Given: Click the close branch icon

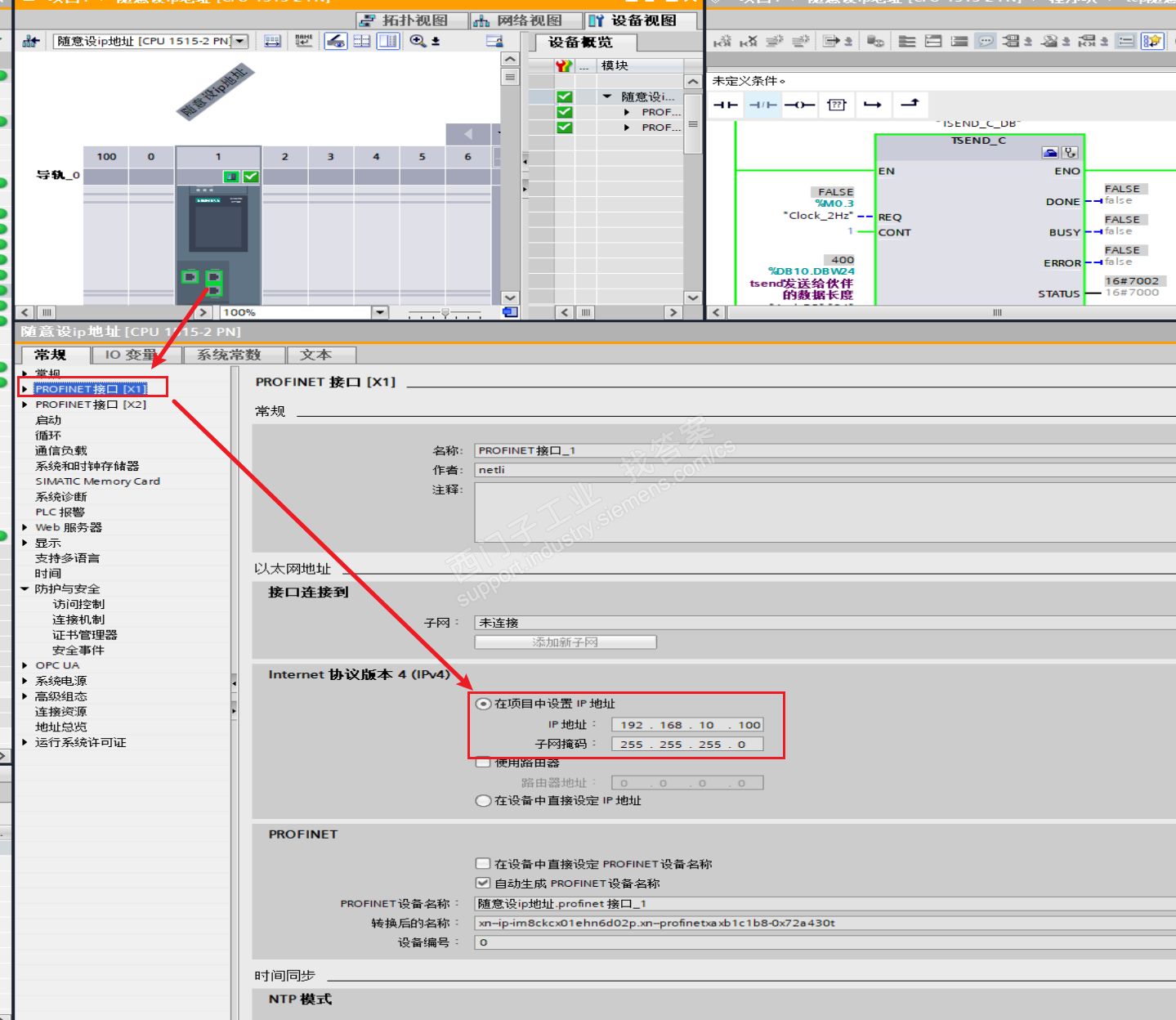Looking at the screenshot, I should pyautogui.click(x=910, y=104).
